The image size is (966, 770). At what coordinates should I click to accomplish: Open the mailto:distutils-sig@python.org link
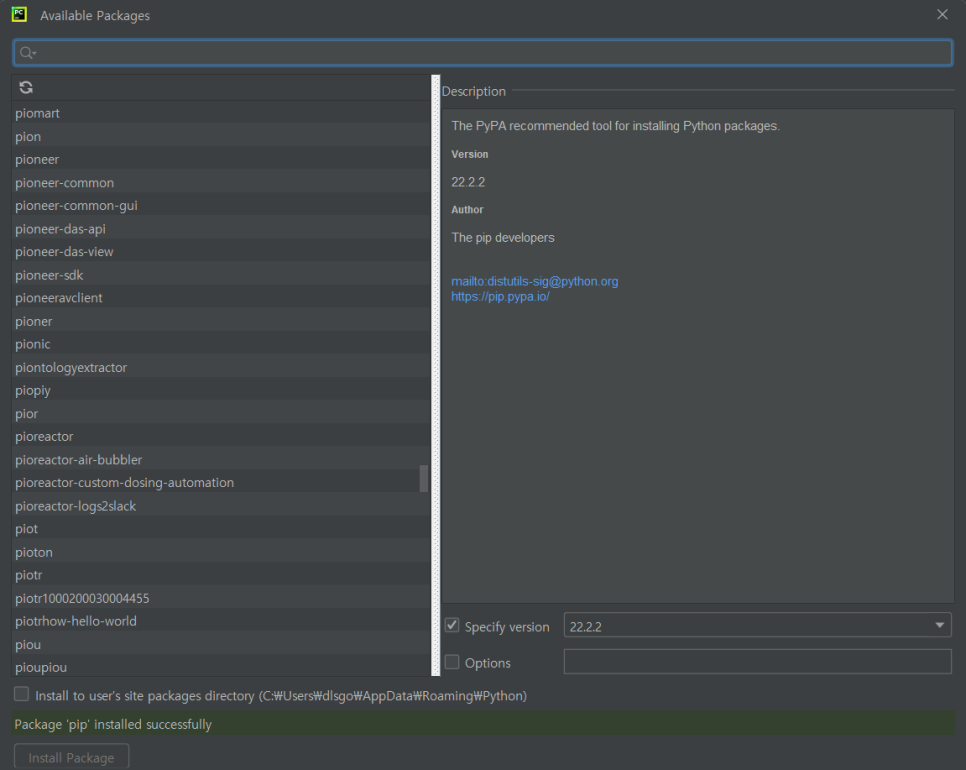coord(534,282)
